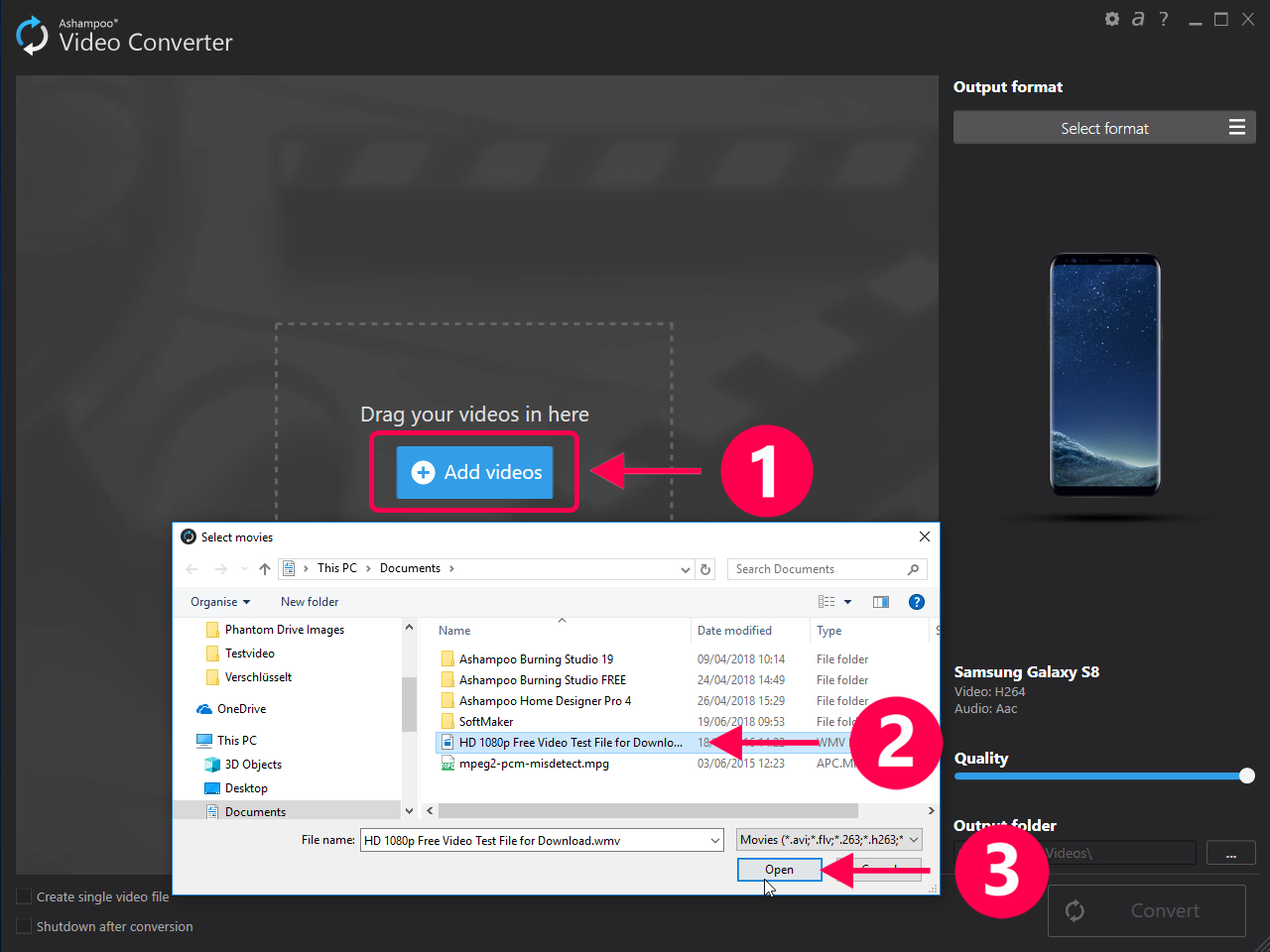Click This PC in address breadcrumb
The height and width of the screenshot is (952, 1270).
coord(336,568)
